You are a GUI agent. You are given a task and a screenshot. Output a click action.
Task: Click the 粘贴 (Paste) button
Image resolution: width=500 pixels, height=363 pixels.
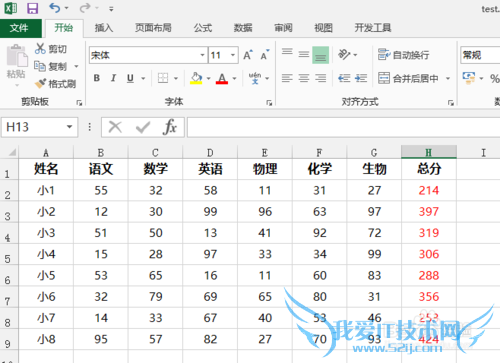pyautogui.click(x=16, y=63)
